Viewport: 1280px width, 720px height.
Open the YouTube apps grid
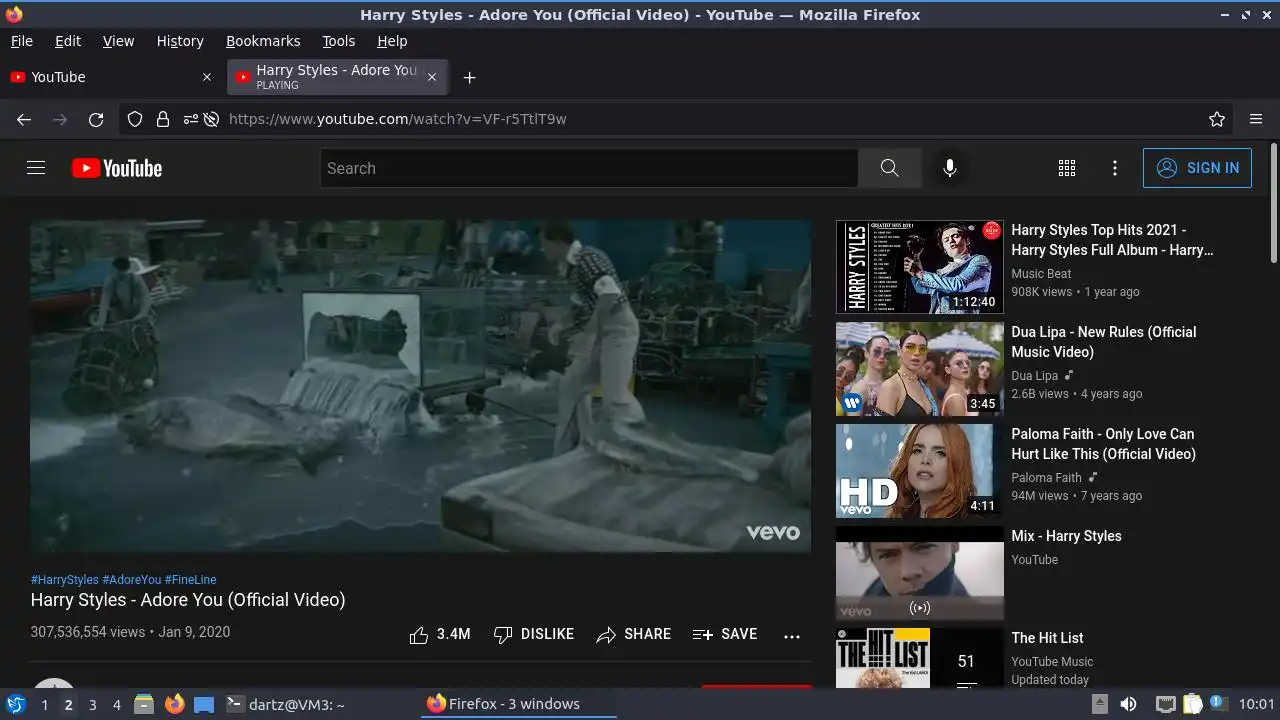click(1067, 168)
